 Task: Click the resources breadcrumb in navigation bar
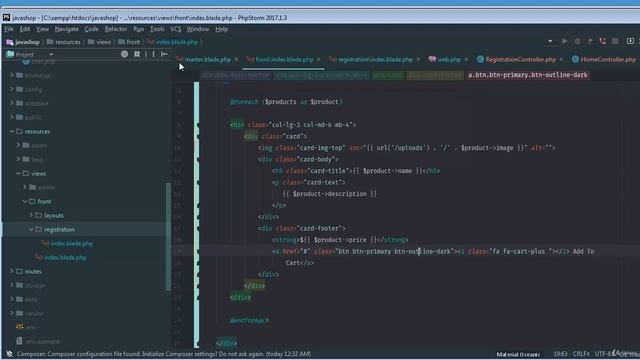pyautogui.click(x=64, y=42)
